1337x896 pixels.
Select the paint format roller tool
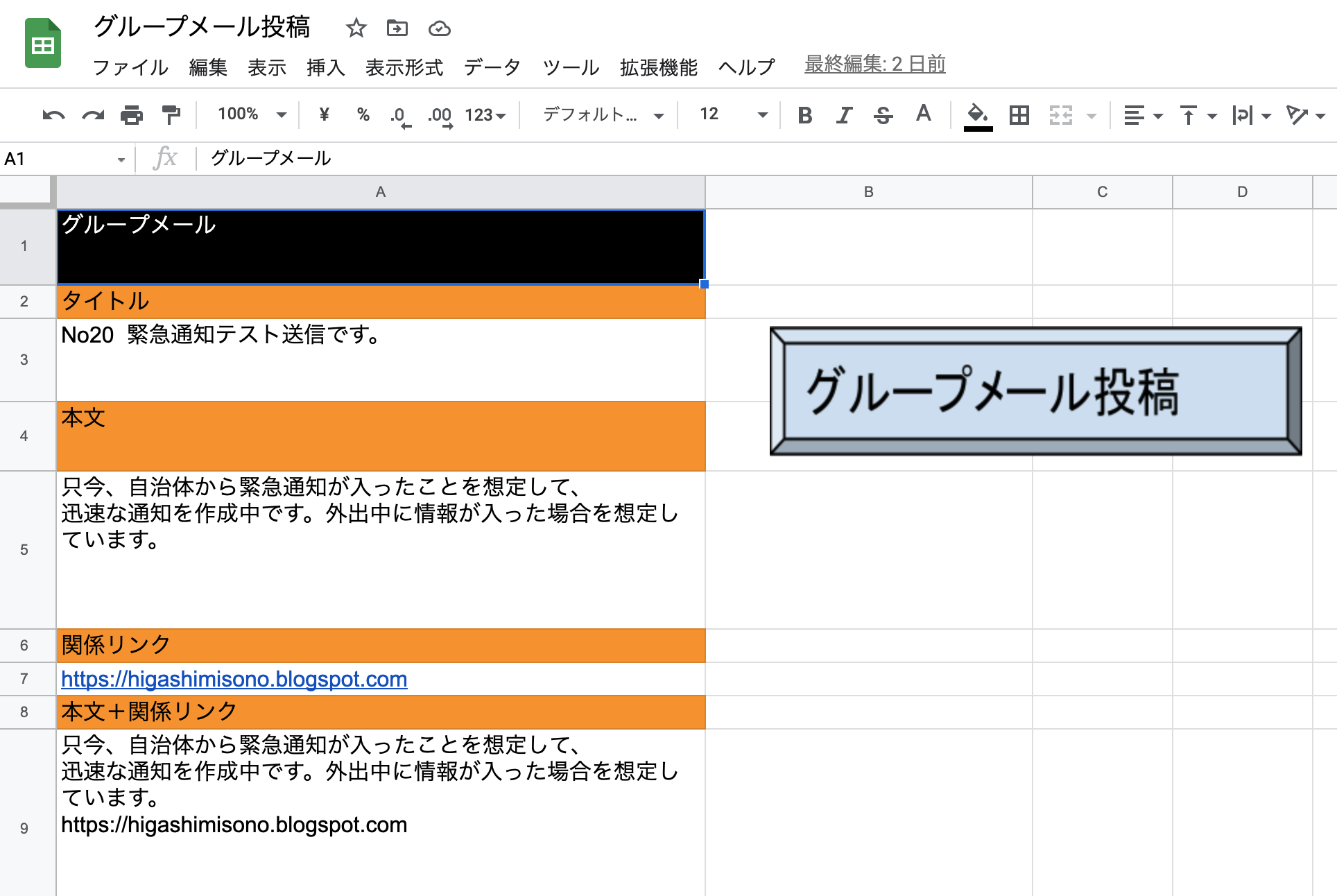(171, 115)
